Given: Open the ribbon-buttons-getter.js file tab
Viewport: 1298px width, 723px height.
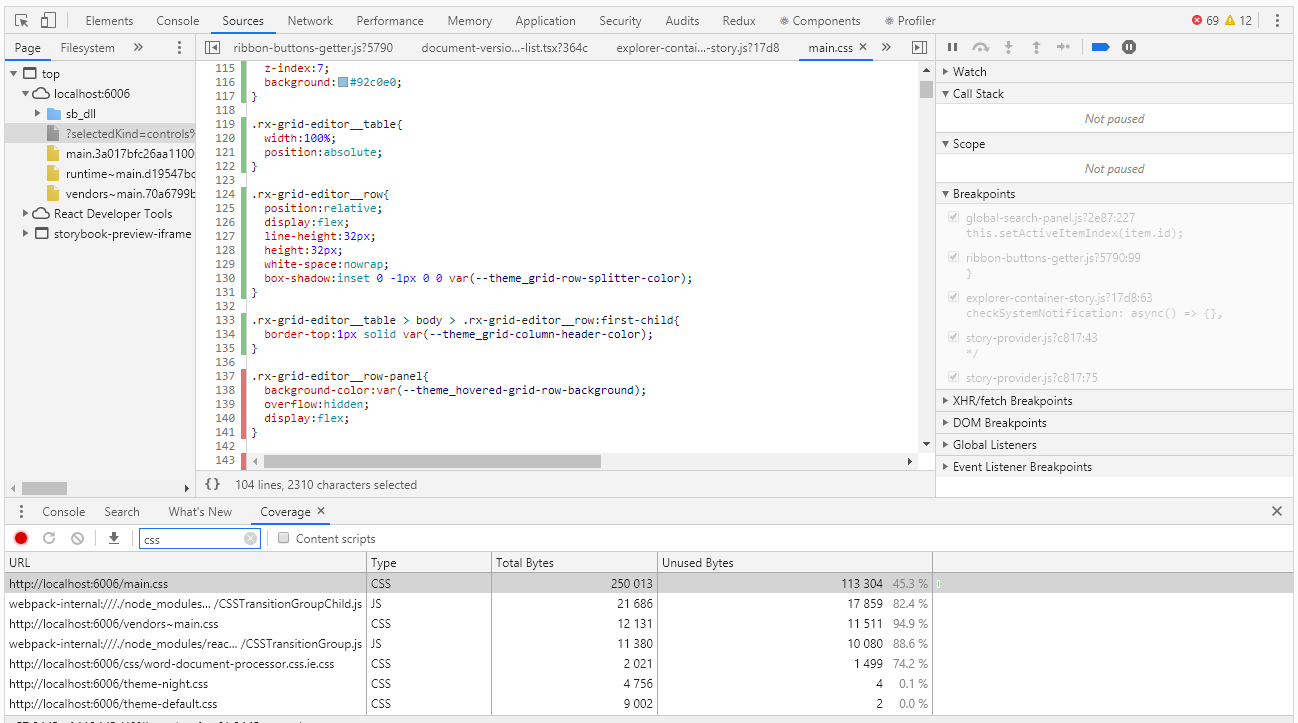Looking at the screenshot, I should click(x=313, y=47).
